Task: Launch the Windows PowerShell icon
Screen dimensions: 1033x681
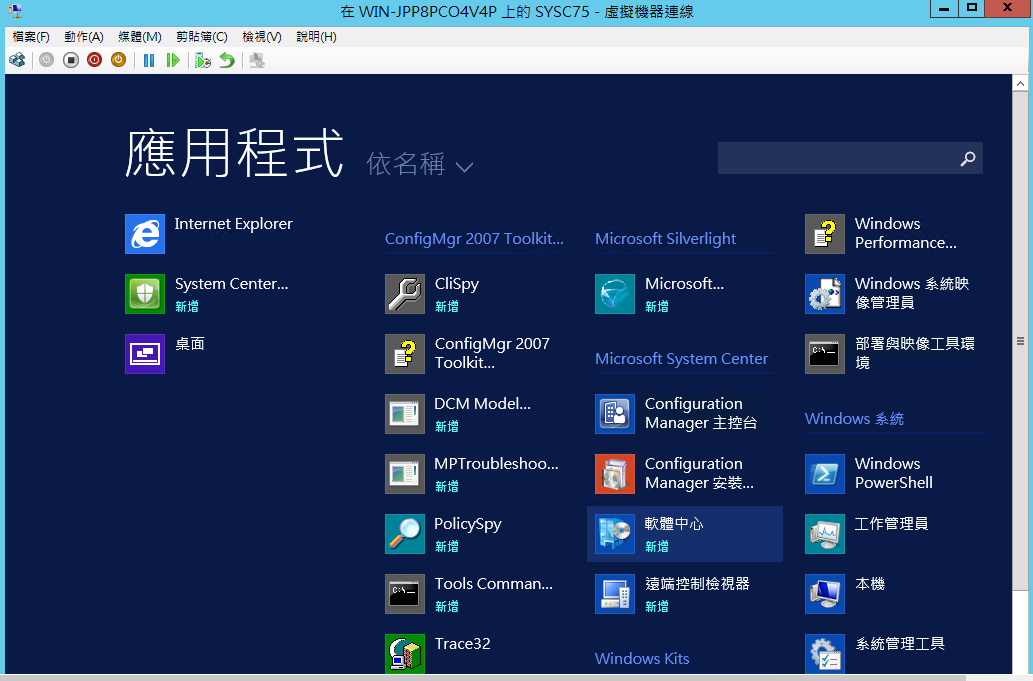Action: [x=825, y=474]
